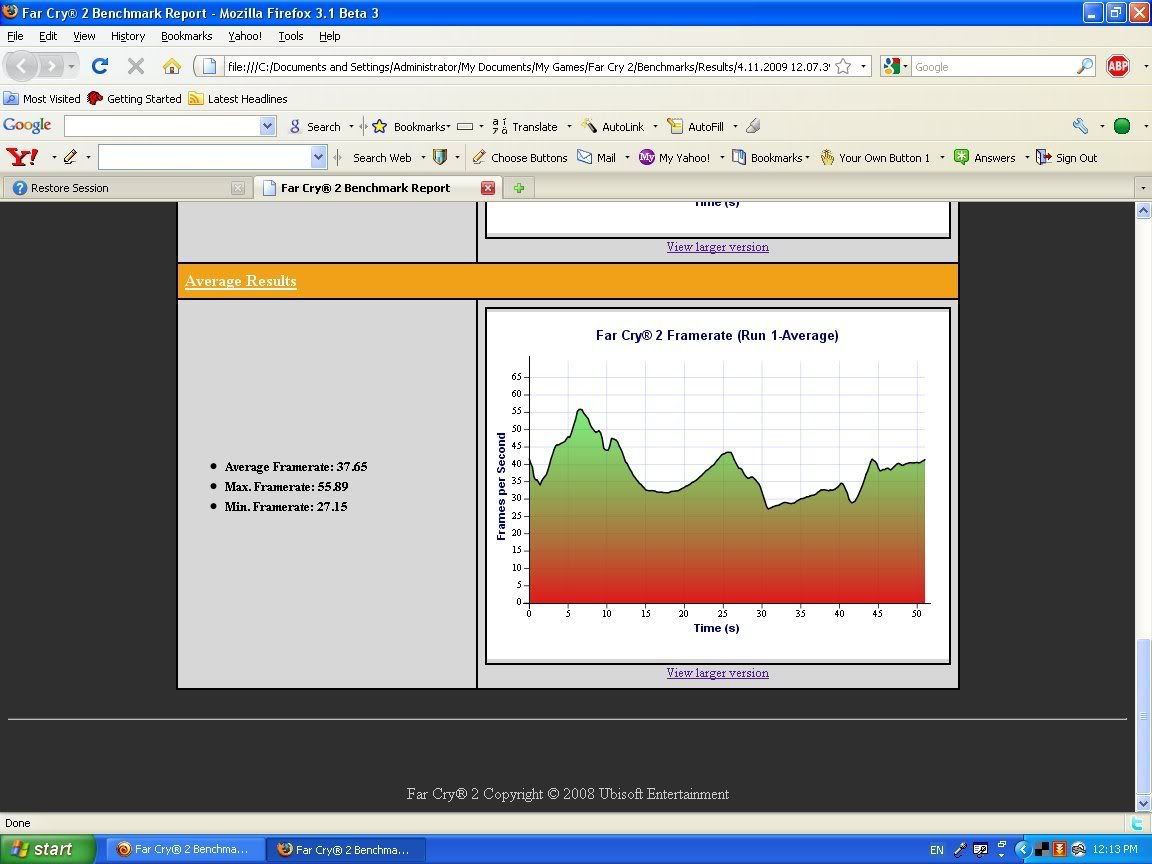The image size is (1152, 864).
Task: Open the History menu
Action: pyautogui.click(x=127, y=36)
